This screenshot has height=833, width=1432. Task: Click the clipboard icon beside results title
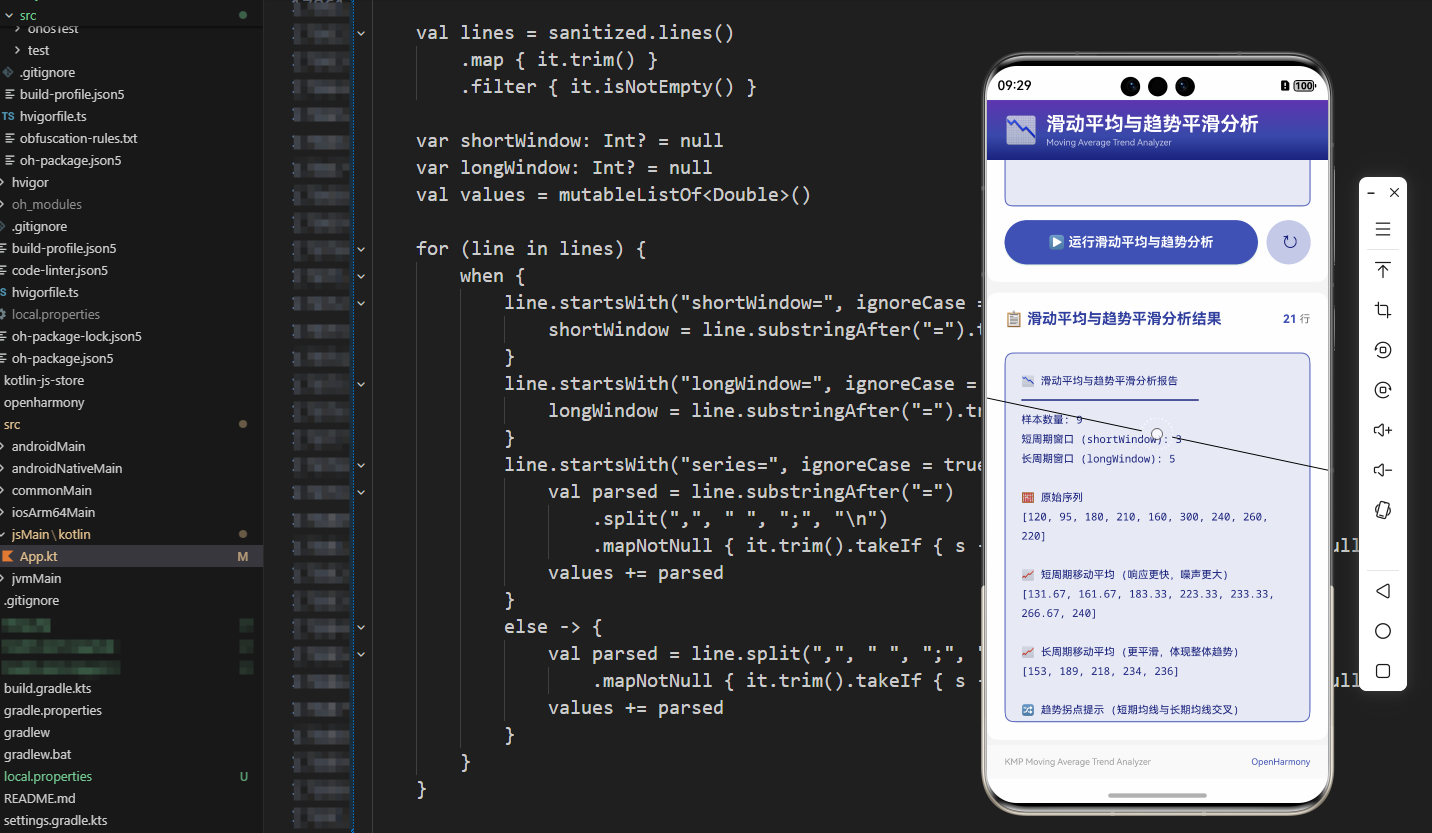coord(1014,319)
